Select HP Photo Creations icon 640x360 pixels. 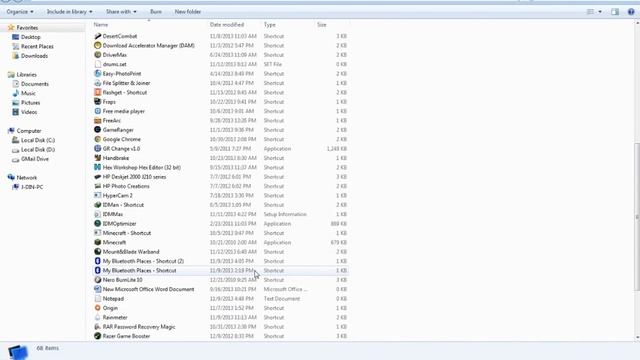[x=98, y=187]
